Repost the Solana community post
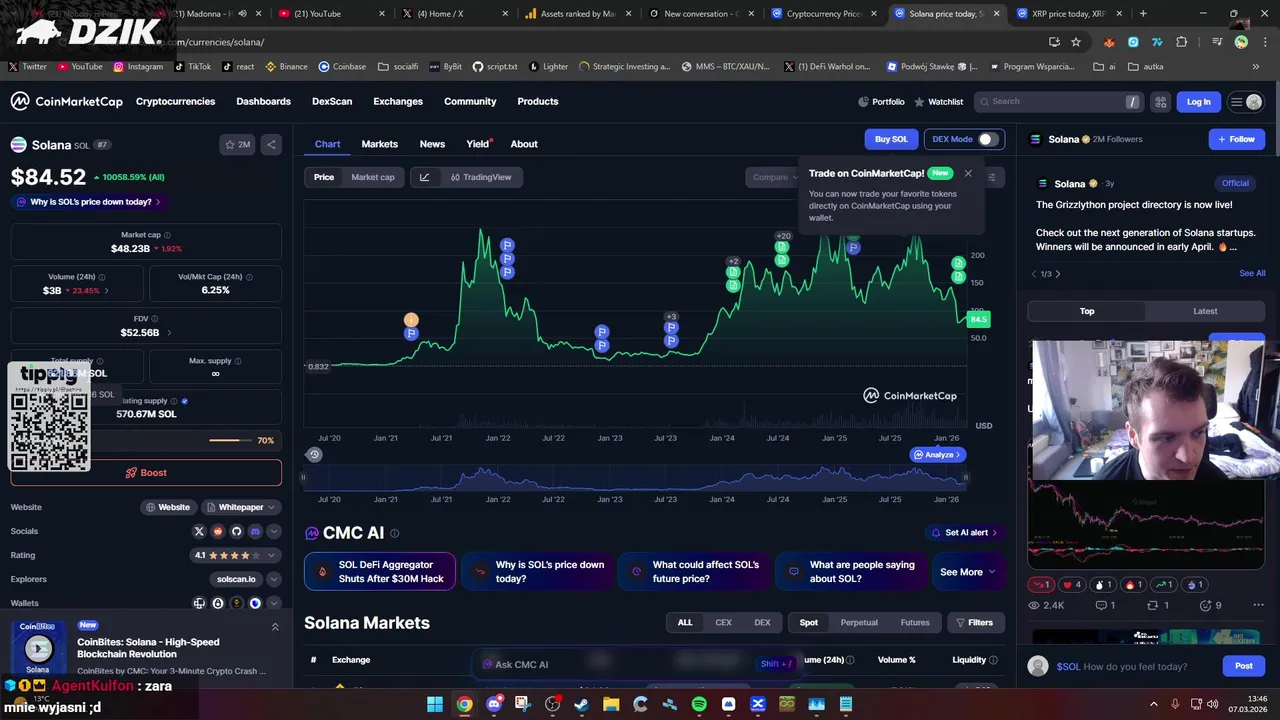 (1157, 605)
